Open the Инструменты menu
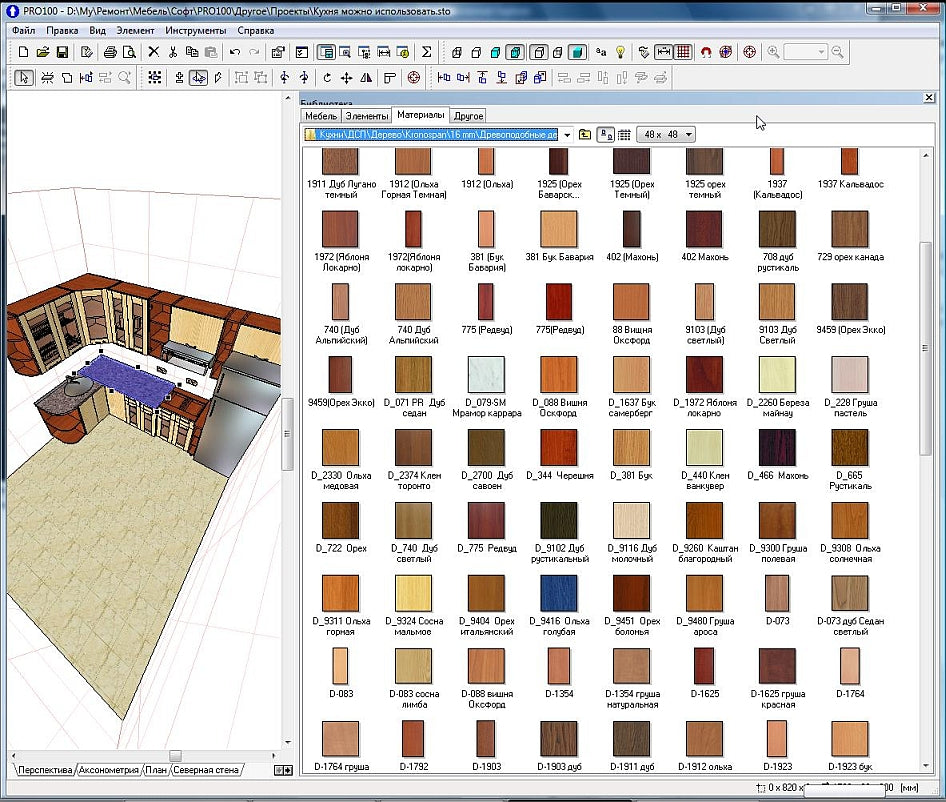The height and width of the screenshot is (802, 946). [x=195, y=30]
